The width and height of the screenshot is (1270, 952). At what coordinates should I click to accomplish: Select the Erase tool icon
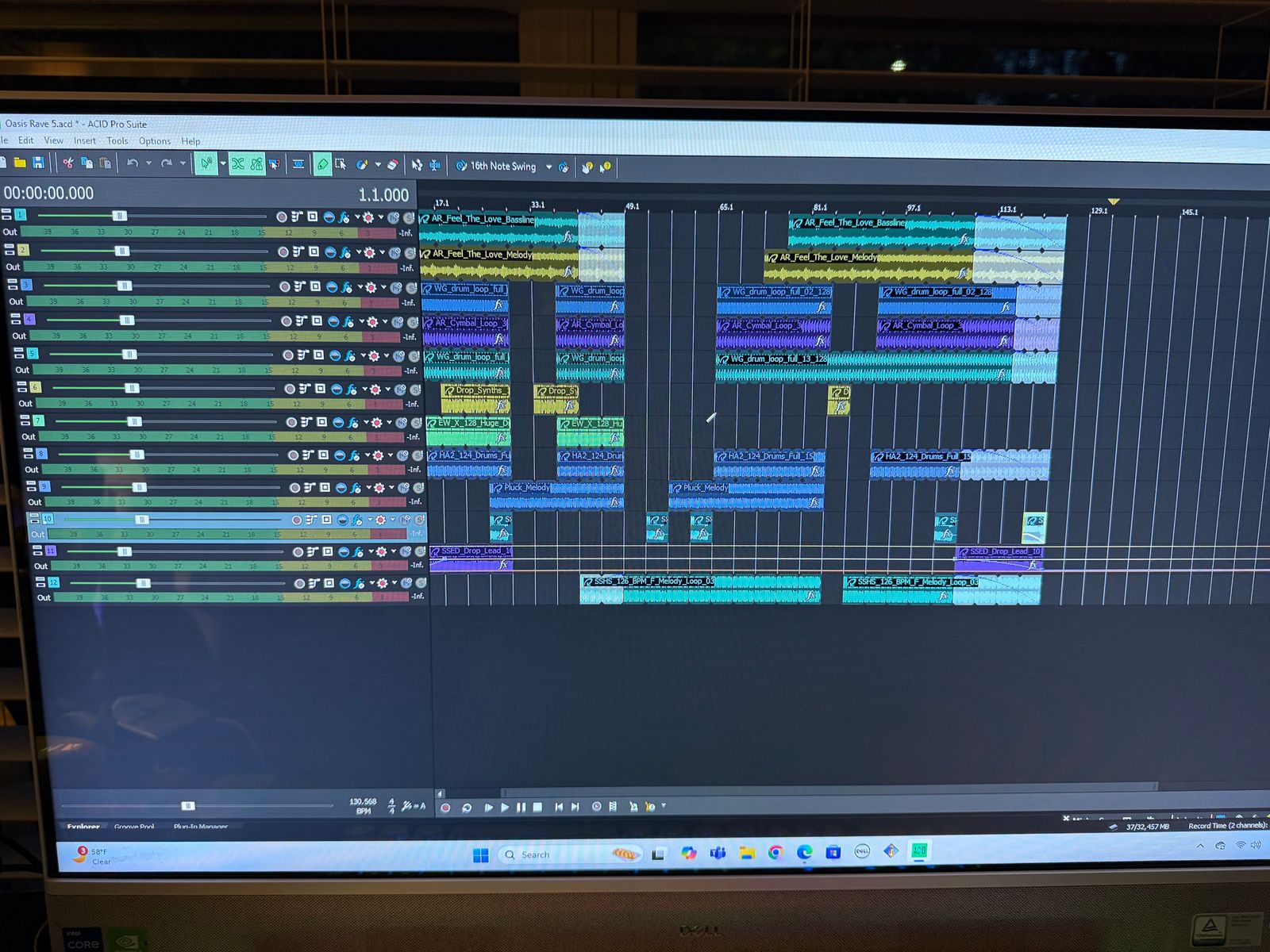(x=393, y=165)
